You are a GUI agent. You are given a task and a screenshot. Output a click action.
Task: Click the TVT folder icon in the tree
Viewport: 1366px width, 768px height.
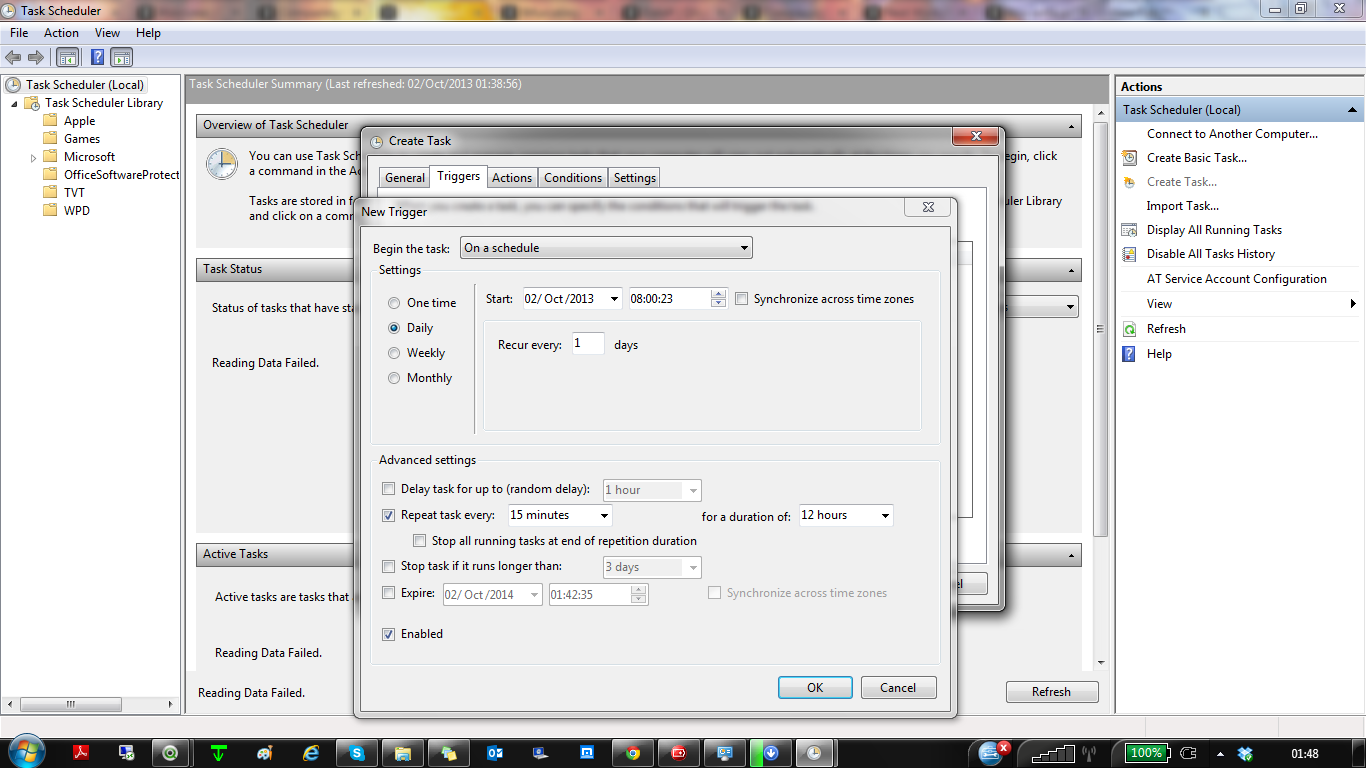click(50, 193)
